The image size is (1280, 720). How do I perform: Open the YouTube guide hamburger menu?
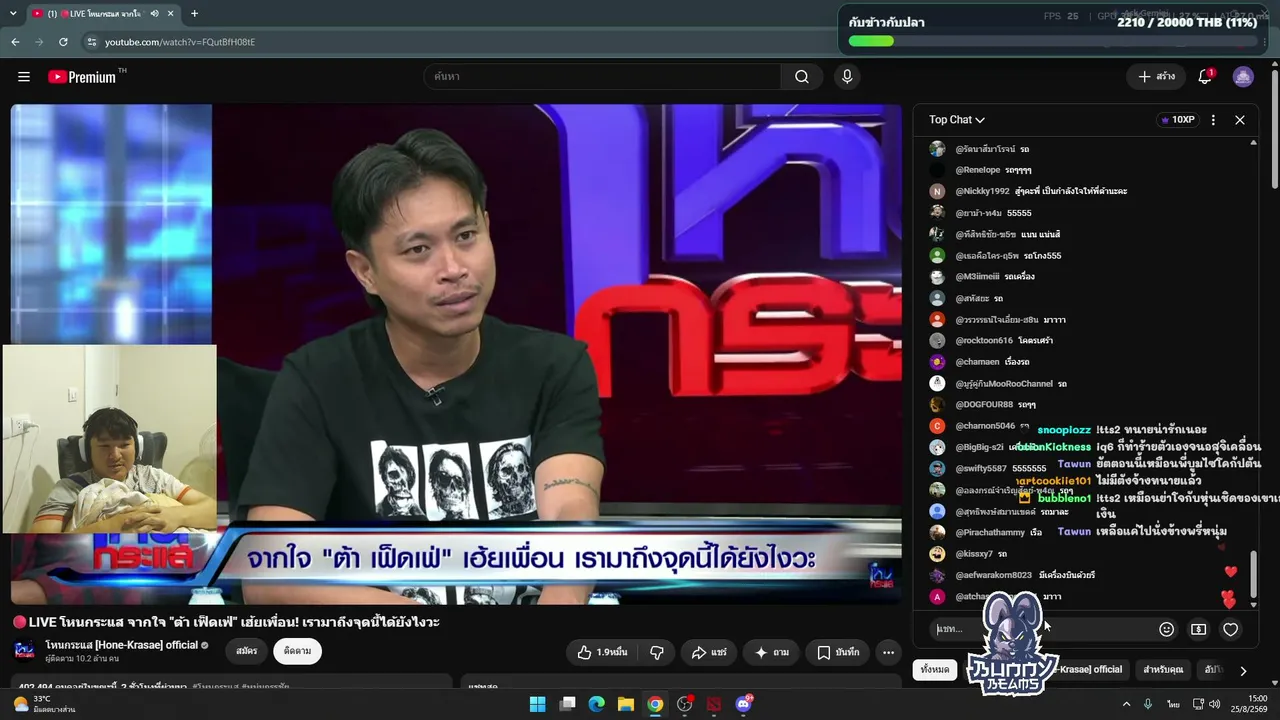point(24,77)
